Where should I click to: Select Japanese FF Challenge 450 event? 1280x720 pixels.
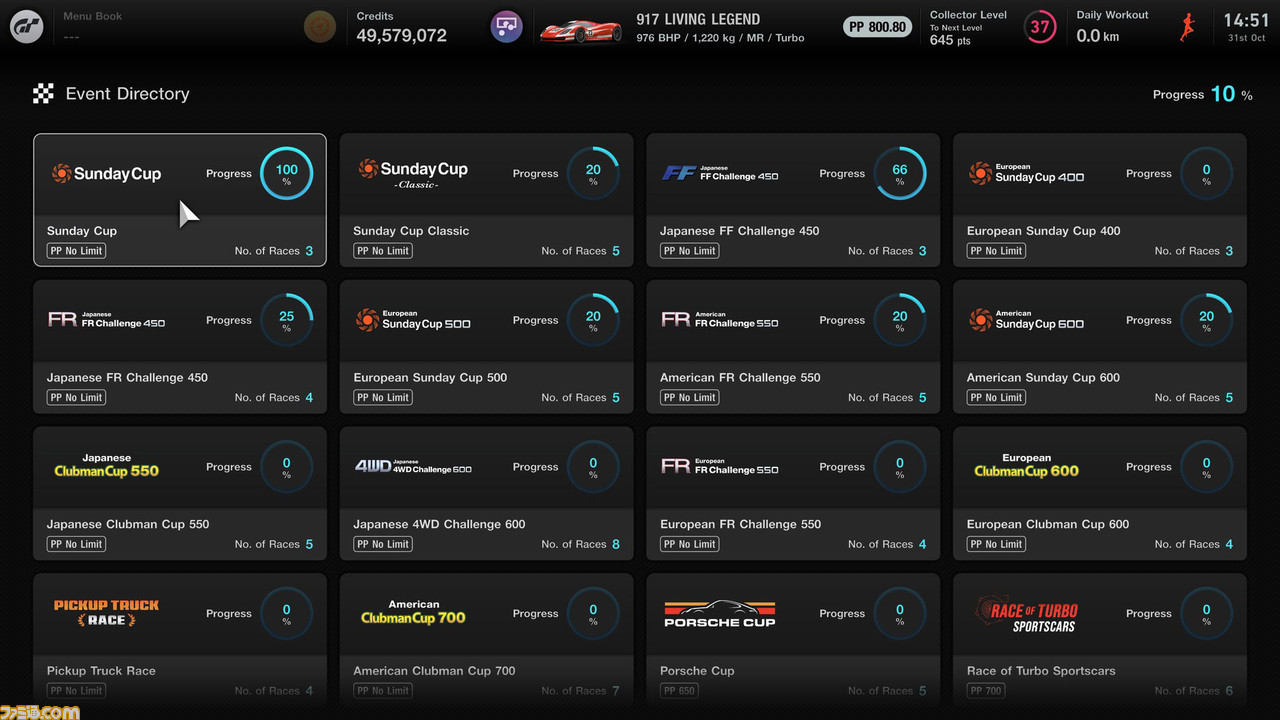tap(793, 200)
